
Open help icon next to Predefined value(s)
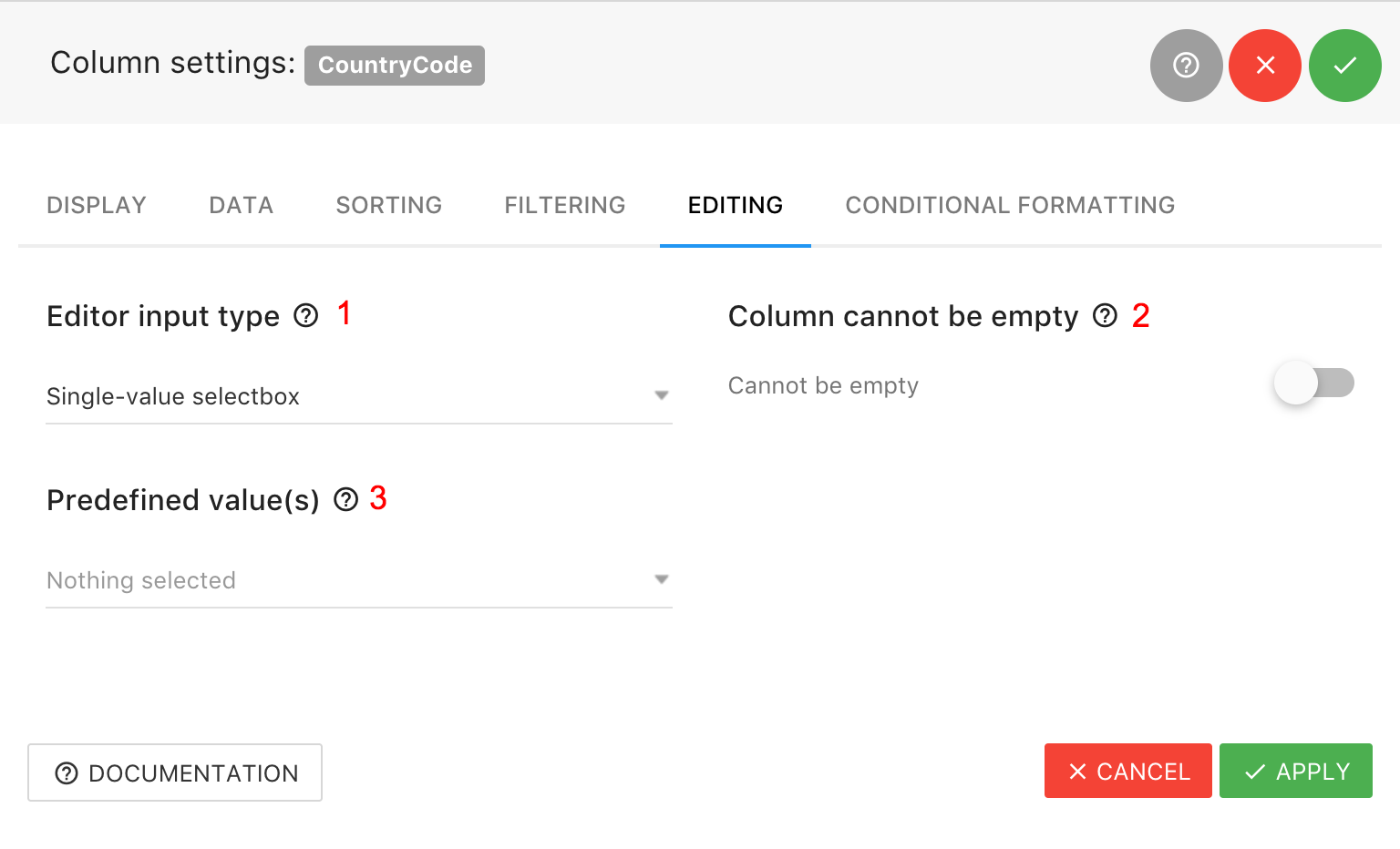(x=346, y=500)
